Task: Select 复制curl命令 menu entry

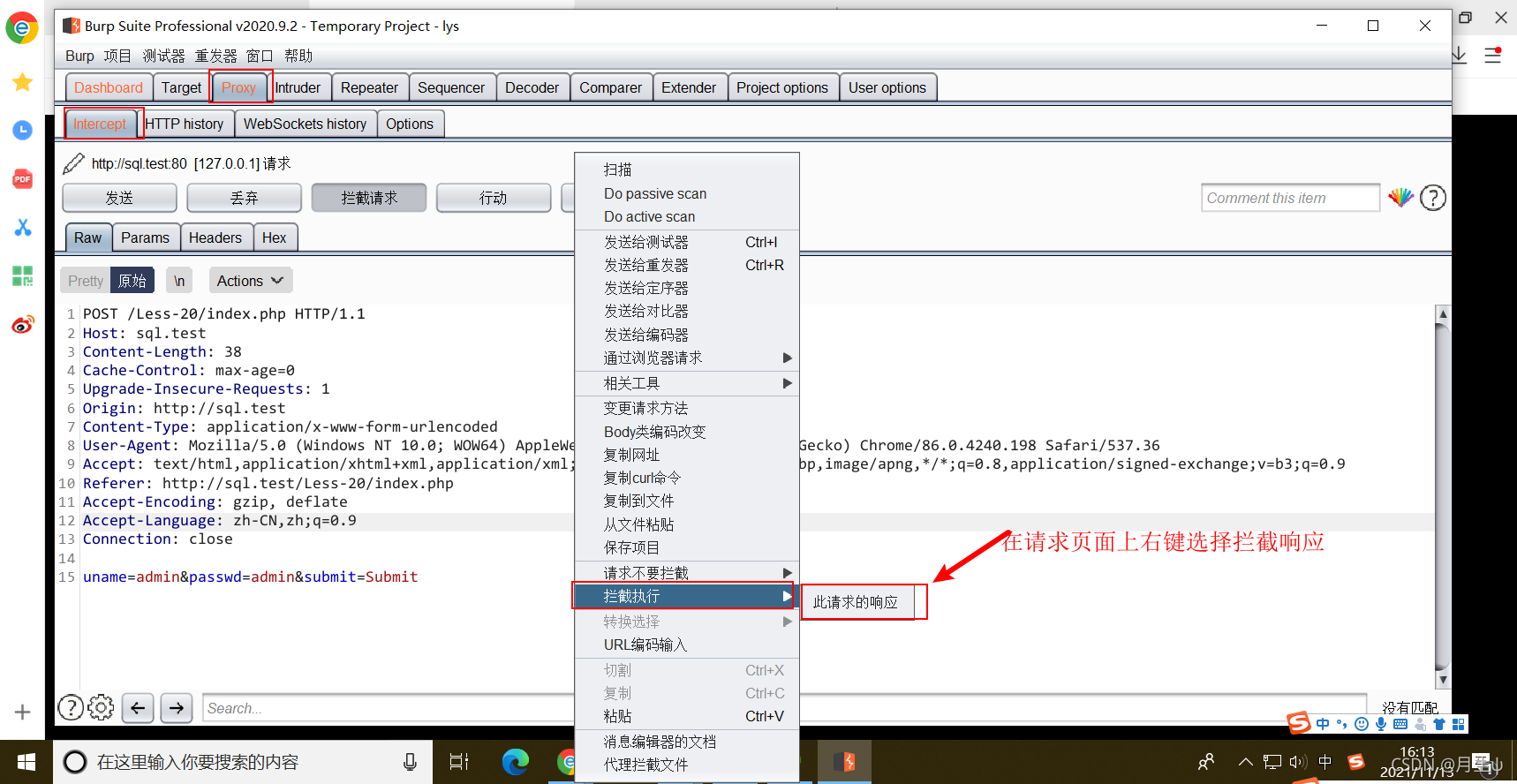Action: pyautogui.click(x=687, y=478)
